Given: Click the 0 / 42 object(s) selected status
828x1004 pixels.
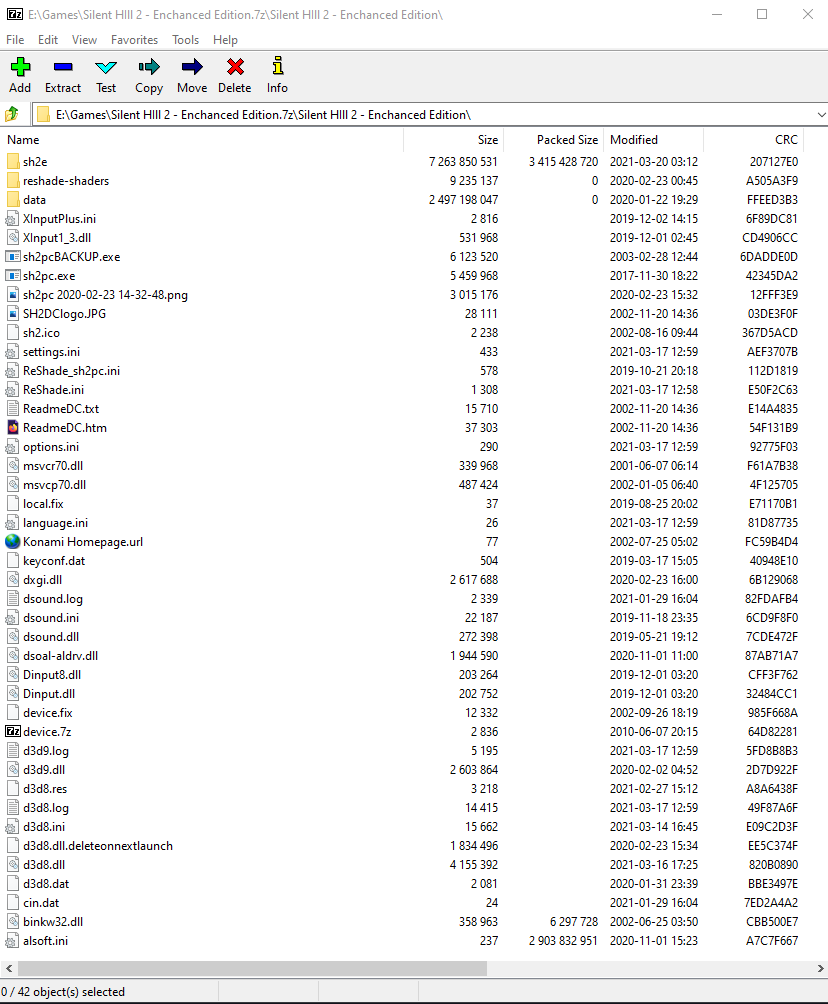Looking at the screenshot, I should [x=63, y=991].
